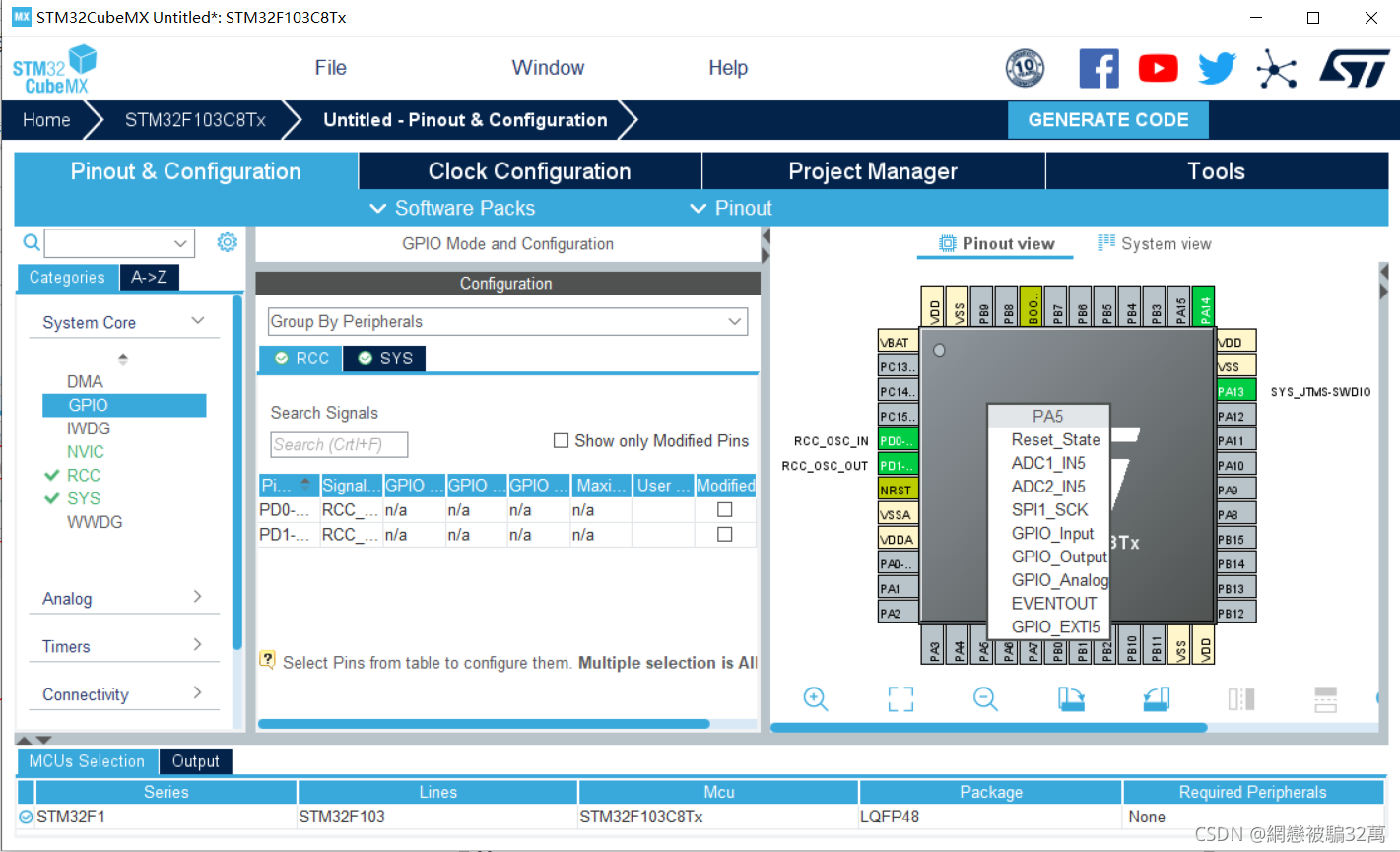Click the PD1 RCC_OSC_OUT pin
Viewport: 1400px width, 852px height.
click(x=898, y=465)
